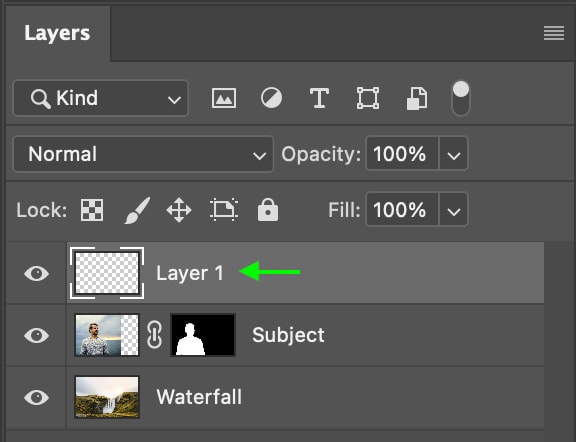Select the Subject layer mask thumbnail
576x442 pixels.
[x=203, y=335]
